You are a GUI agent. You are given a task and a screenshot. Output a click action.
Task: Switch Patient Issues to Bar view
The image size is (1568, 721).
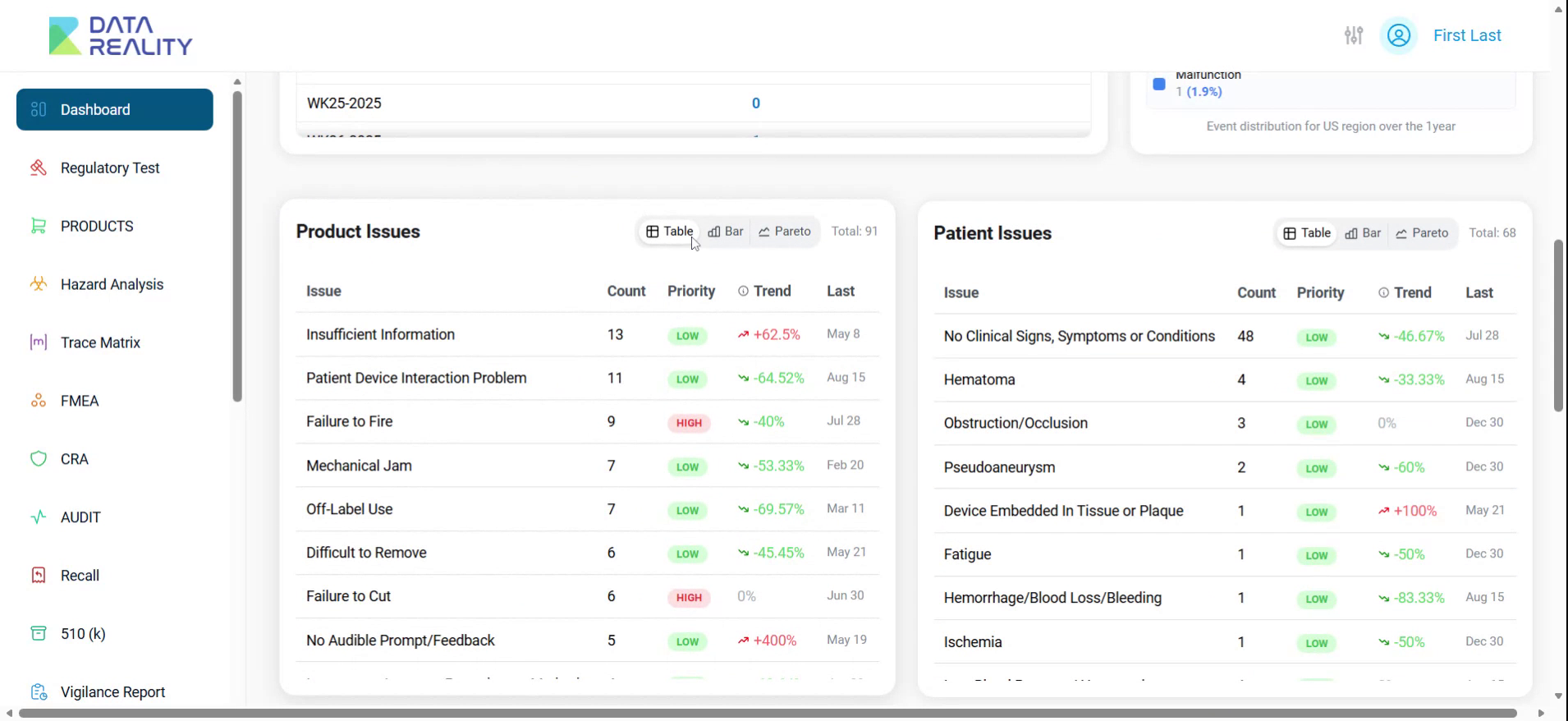[x=1363, y=233]
